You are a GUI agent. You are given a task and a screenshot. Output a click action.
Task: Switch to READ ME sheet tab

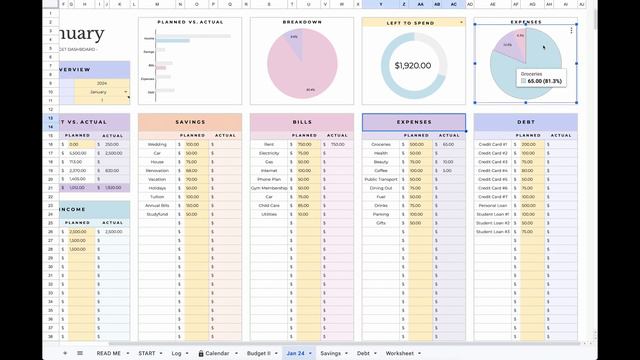pyautogui.click(x=109, y=353)
